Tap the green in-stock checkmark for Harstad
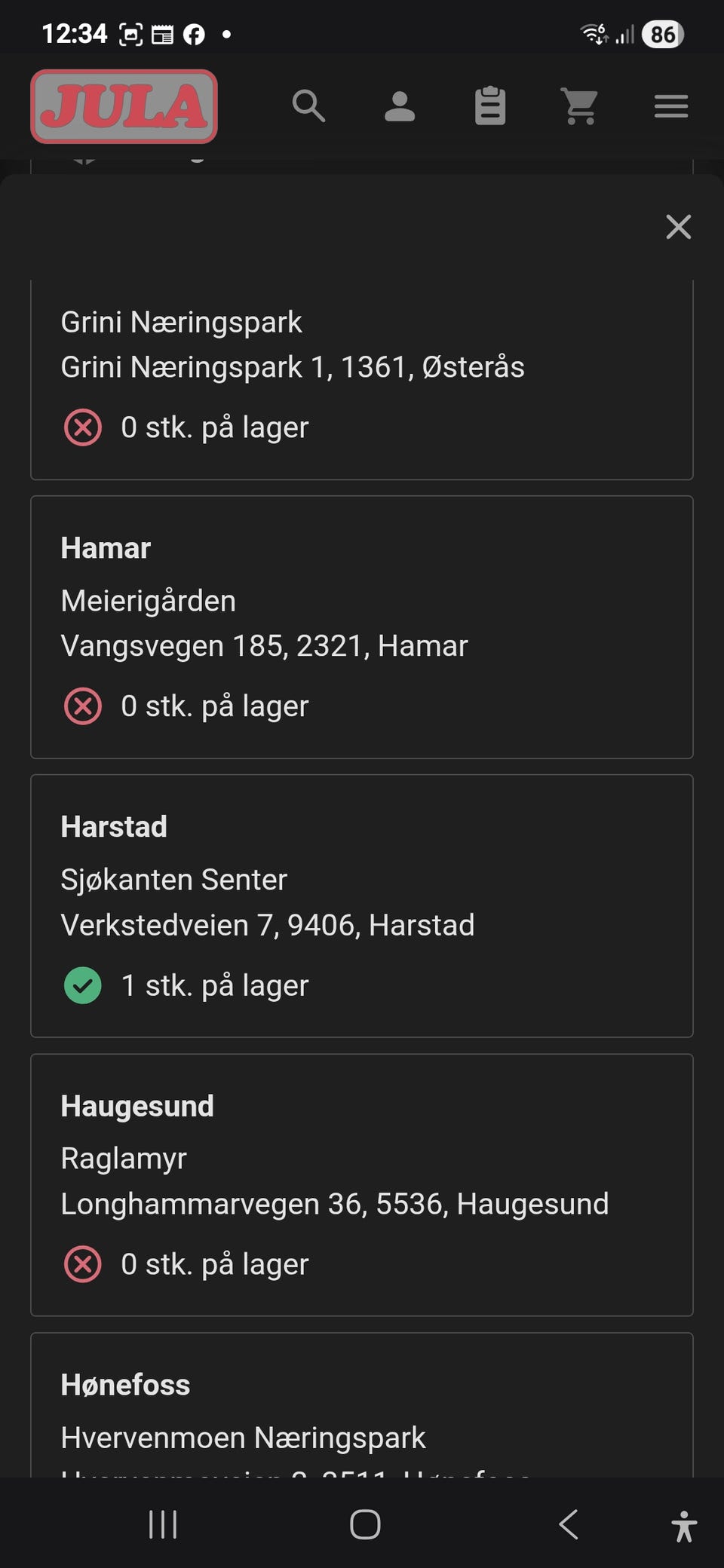Image resolution: width=724 pixels, height=1568 pixels. 83,985
